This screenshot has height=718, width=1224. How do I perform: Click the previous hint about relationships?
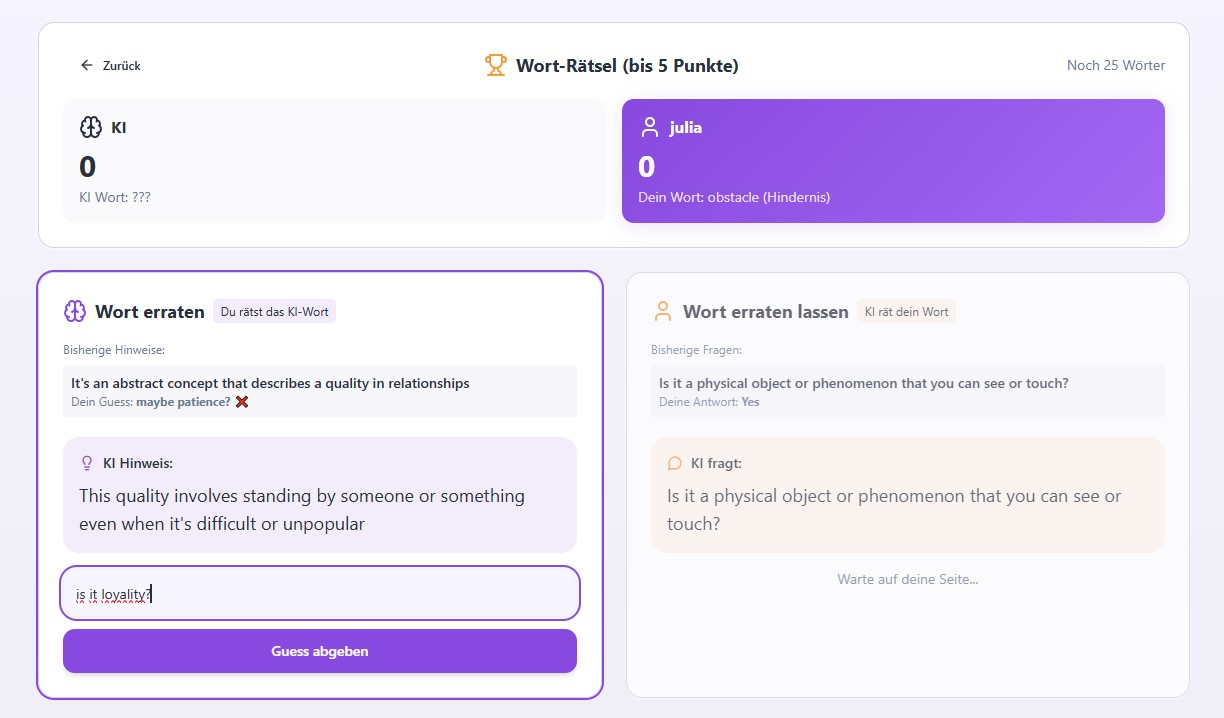270,383
